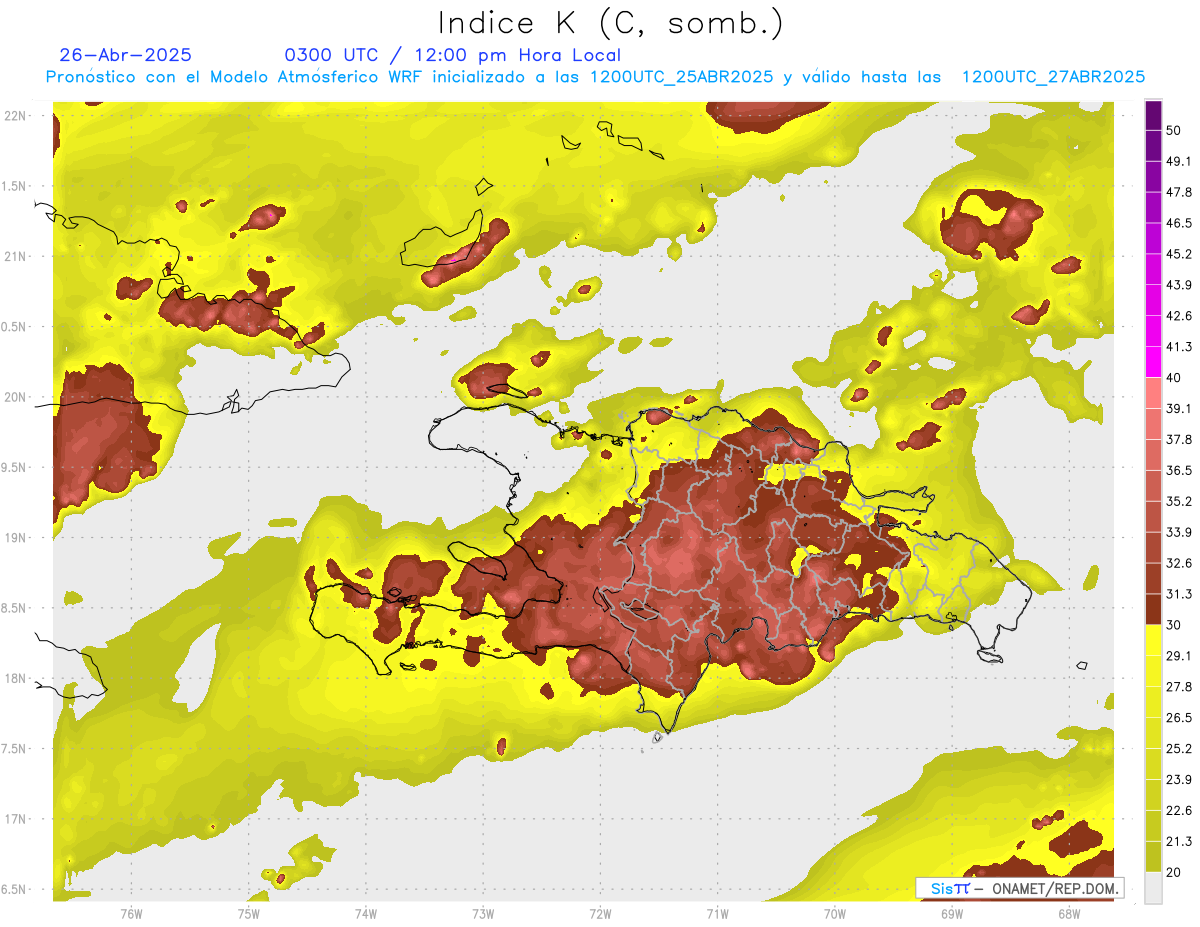
Task: Click longitude label '69W'
Action: coord(951,914)
